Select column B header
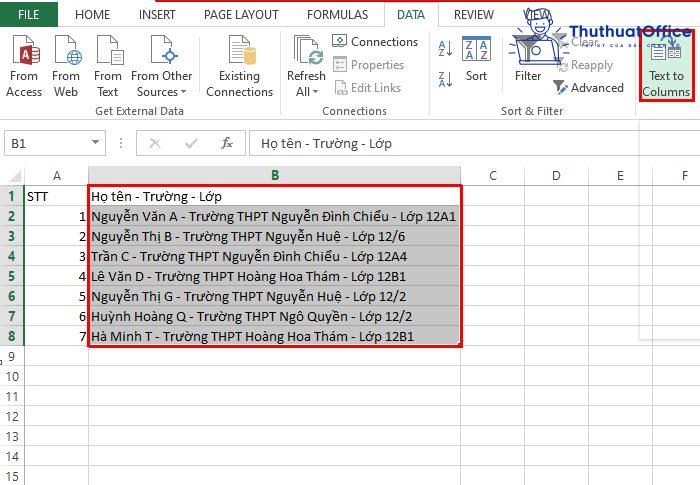The height and width of the screenshot is (485, 700). (x=275, y=176)
